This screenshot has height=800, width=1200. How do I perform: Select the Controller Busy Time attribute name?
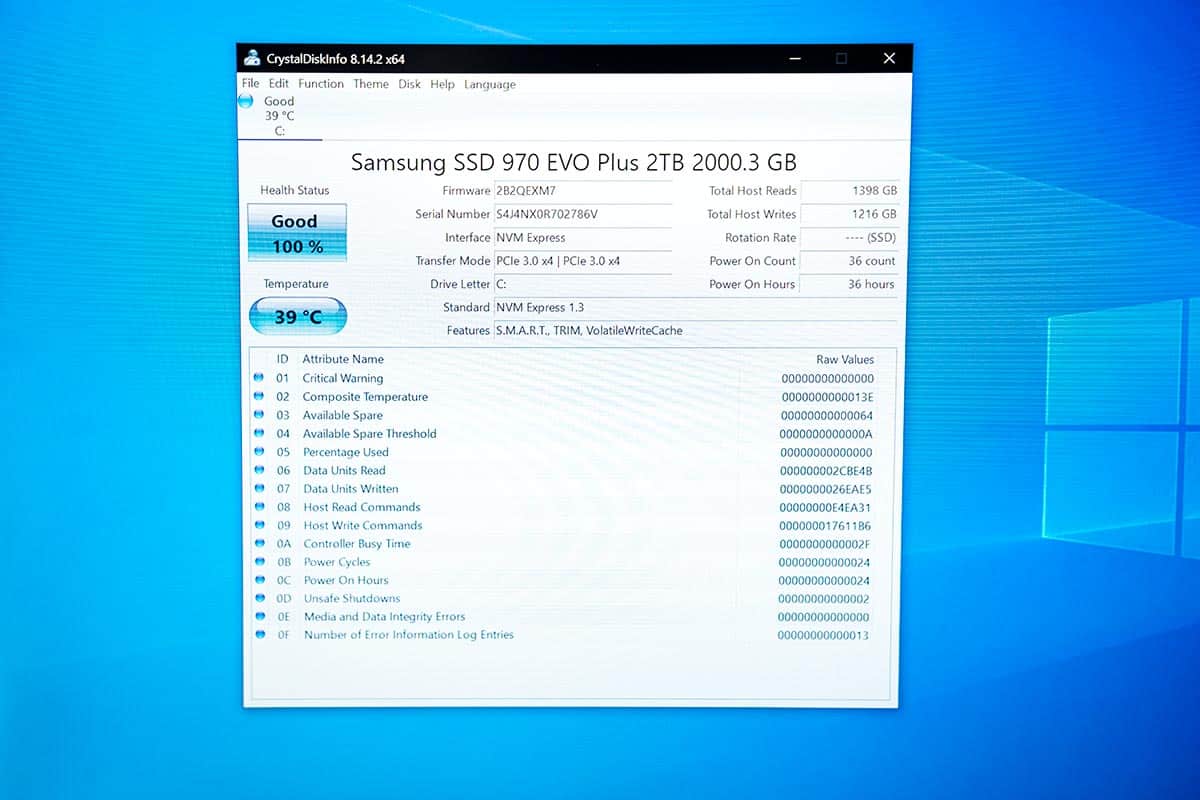357,544
